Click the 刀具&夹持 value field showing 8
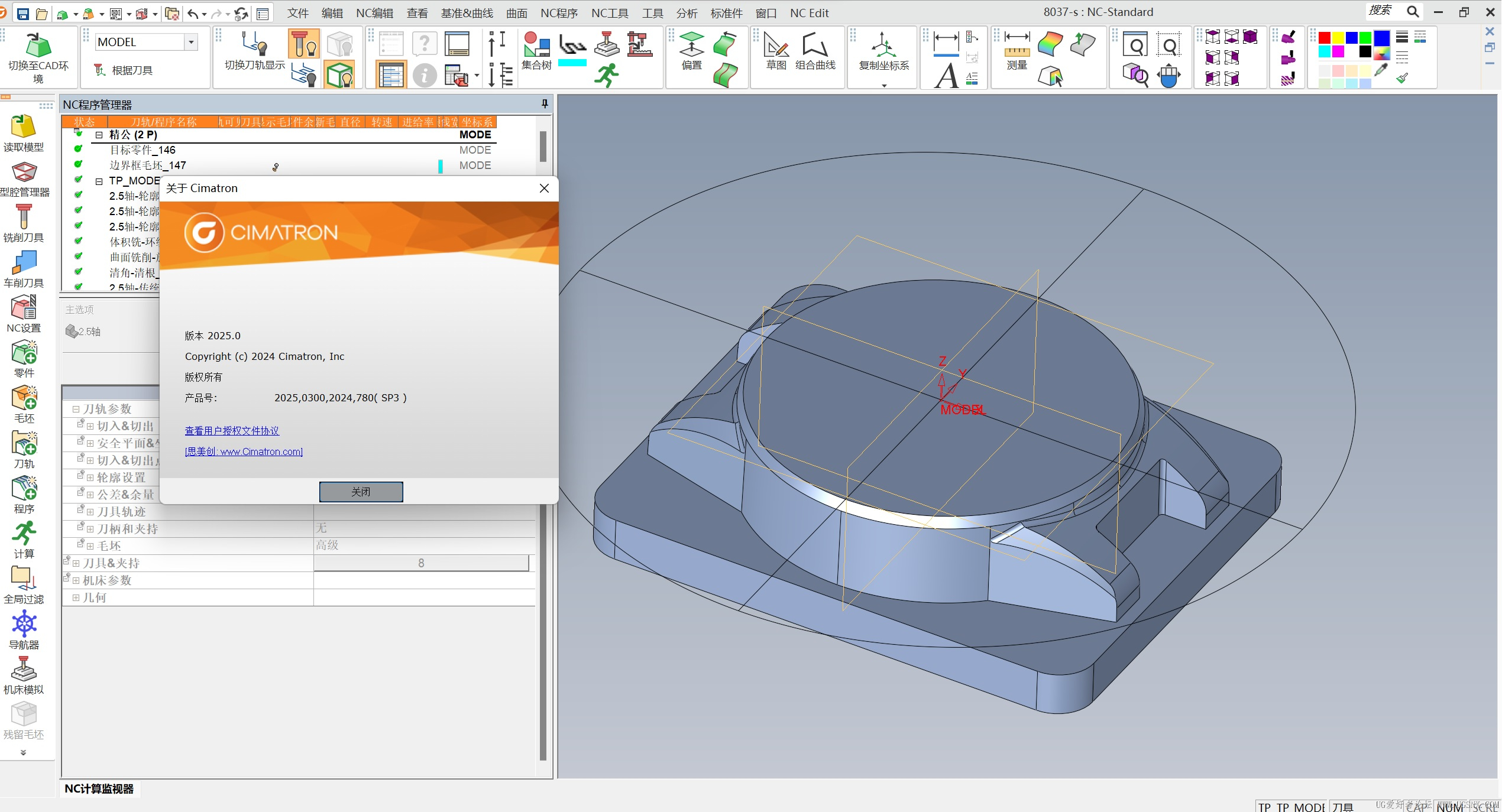Viewport: 1502px width, 812px height. (421, 563)
